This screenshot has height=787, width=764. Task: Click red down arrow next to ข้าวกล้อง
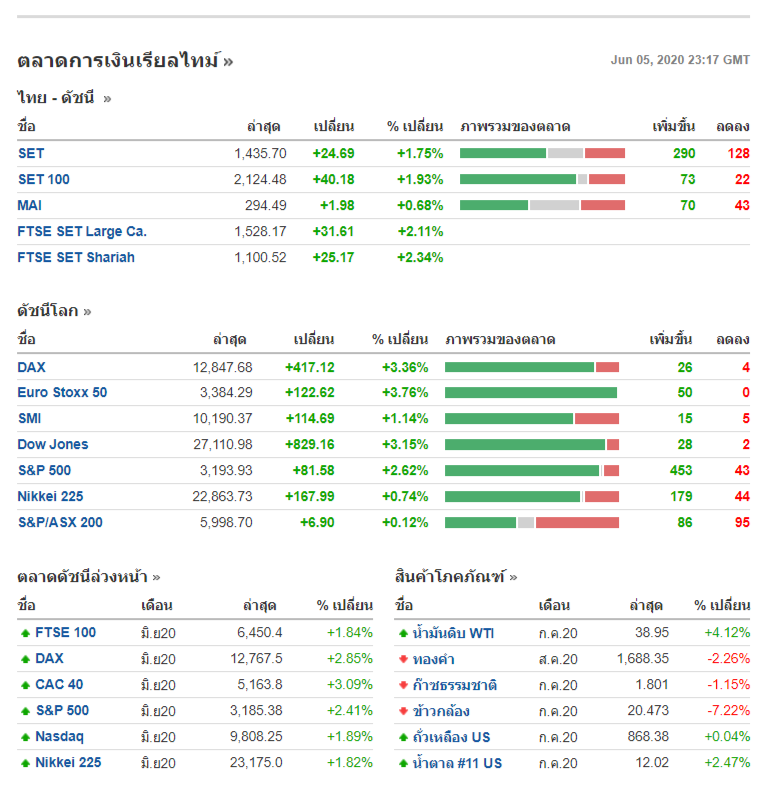403,711
